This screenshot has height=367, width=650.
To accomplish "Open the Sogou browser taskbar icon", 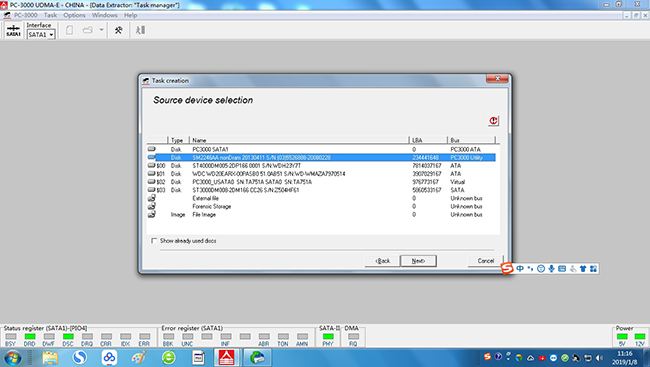I will pos(80,357).
